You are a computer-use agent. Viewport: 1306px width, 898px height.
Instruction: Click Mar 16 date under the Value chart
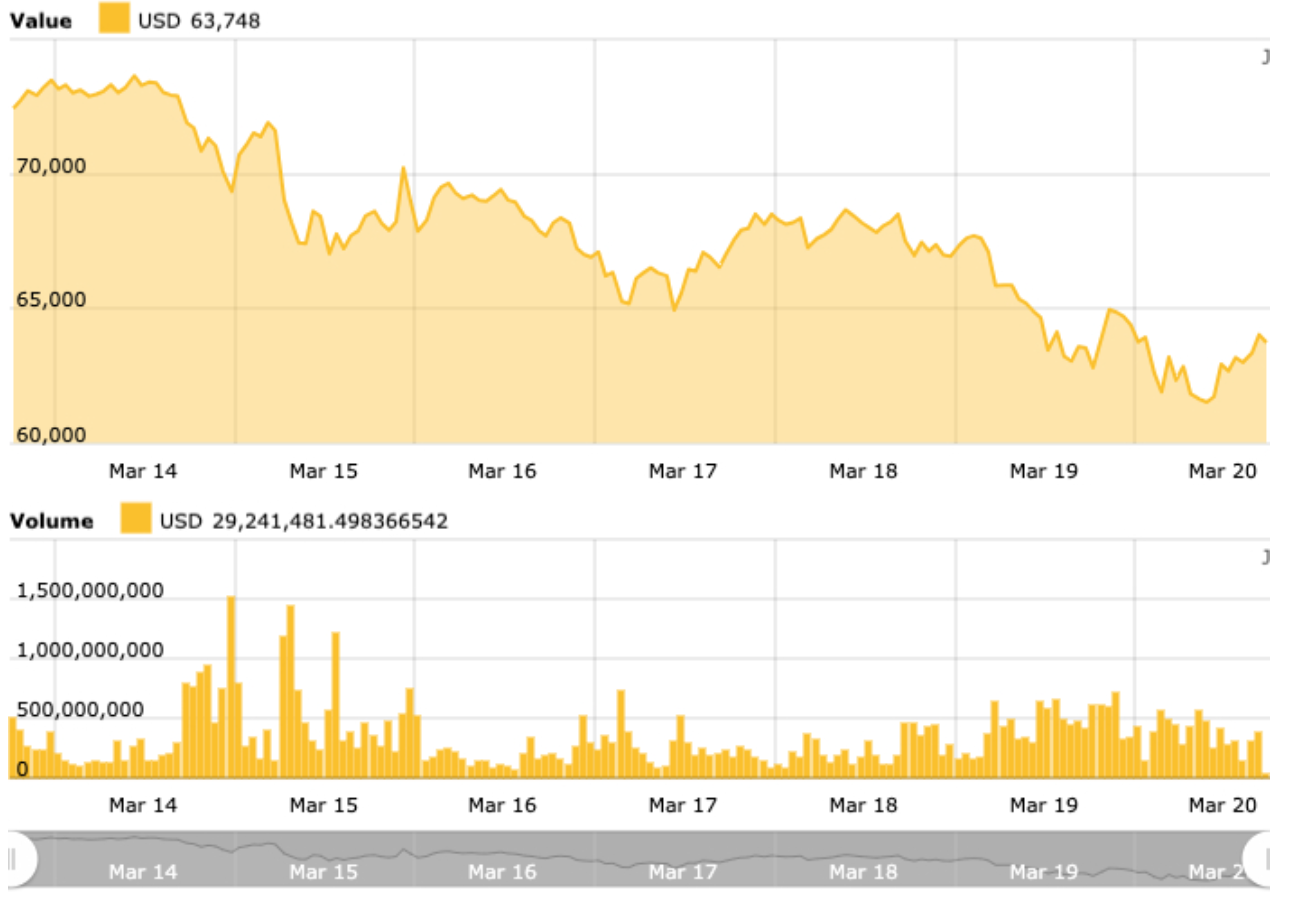pos(503,470)
